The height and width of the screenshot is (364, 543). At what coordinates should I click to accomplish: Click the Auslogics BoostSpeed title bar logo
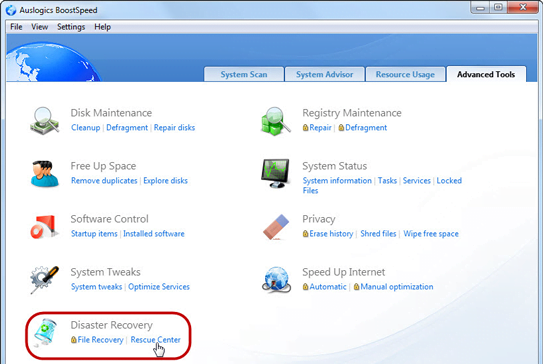coord(11,10)
